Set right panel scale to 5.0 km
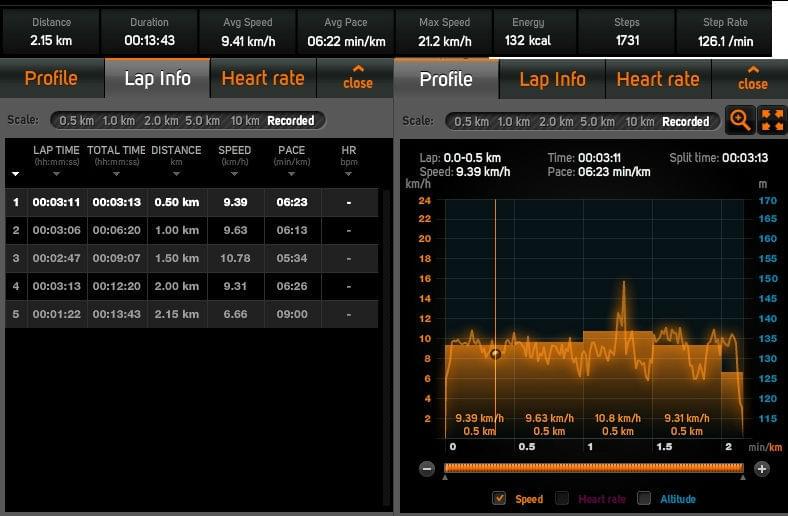The height and width of the screenshot is (516, 788). 597,121
